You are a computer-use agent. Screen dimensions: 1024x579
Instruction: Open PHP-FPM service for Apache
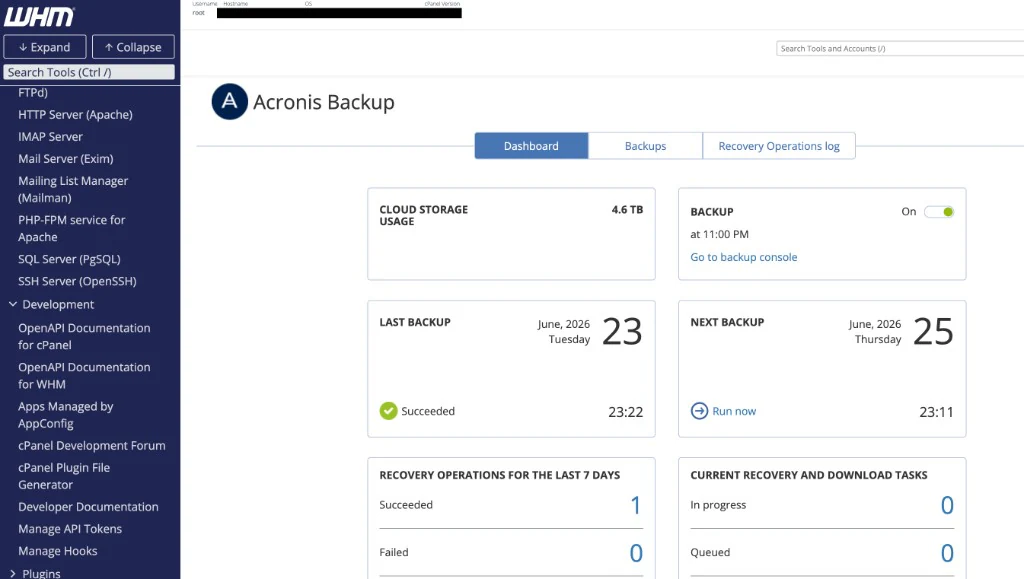[72, 228]
